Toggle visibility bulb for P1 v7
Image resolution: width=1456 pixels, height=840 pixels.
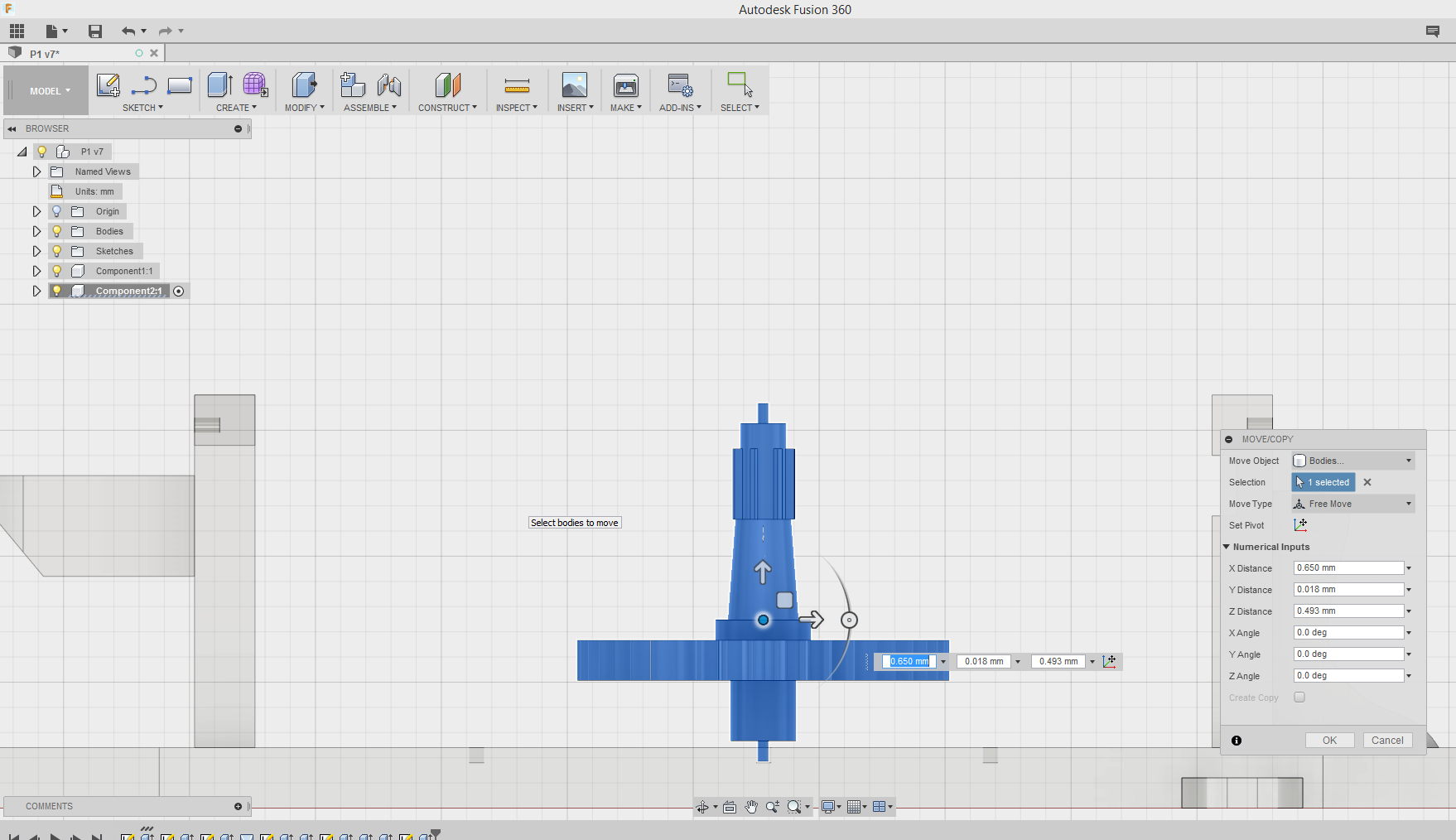(x=41, y=152)
